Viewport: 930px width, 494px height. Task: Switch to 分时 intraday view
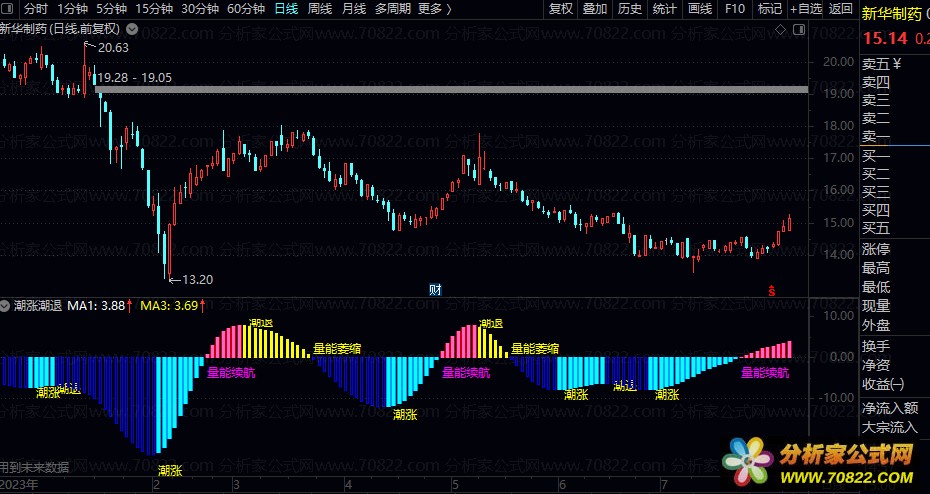click(x=36, y=8)
